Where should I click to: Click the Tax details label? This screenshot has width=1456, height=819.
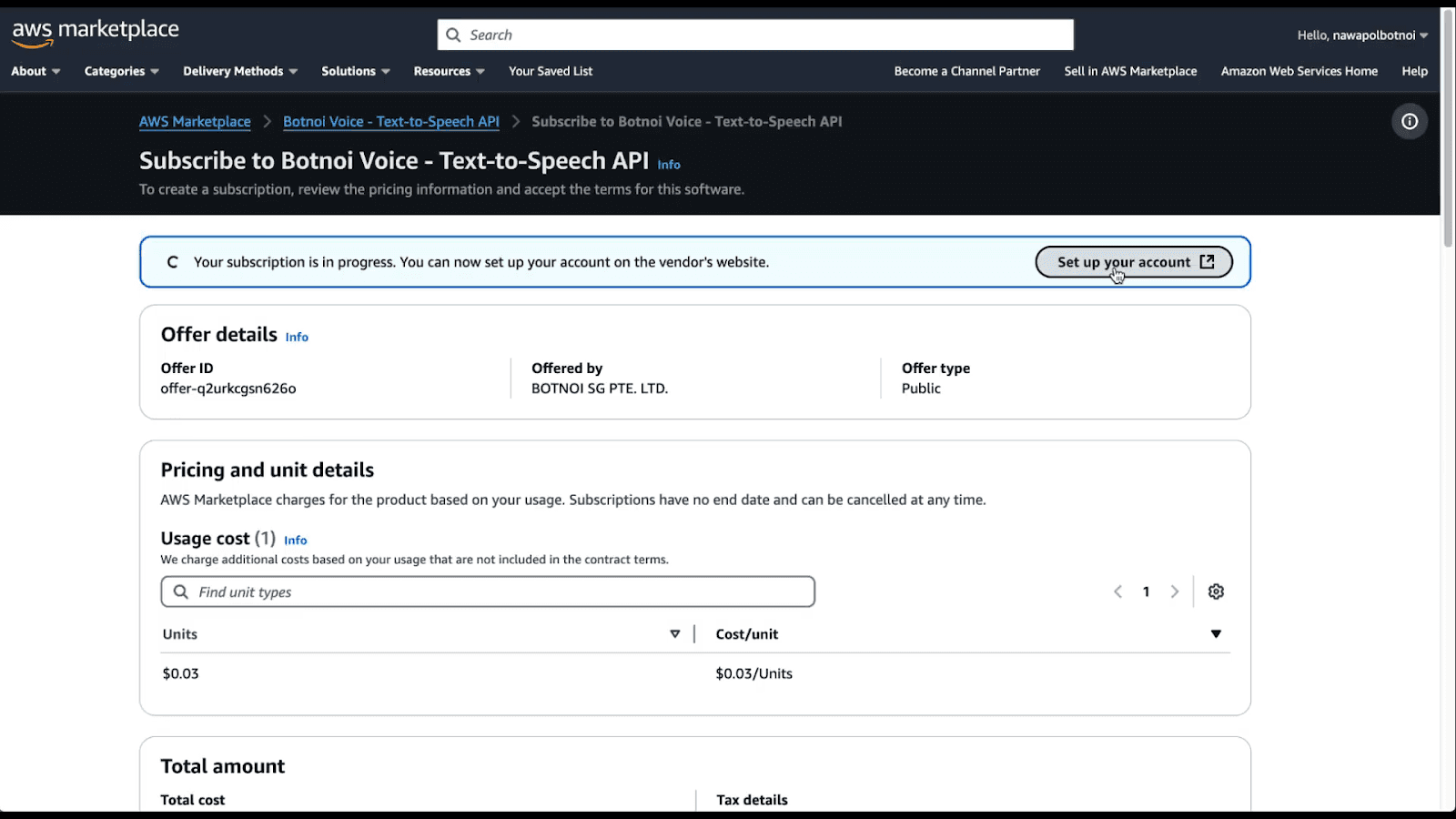752,800
